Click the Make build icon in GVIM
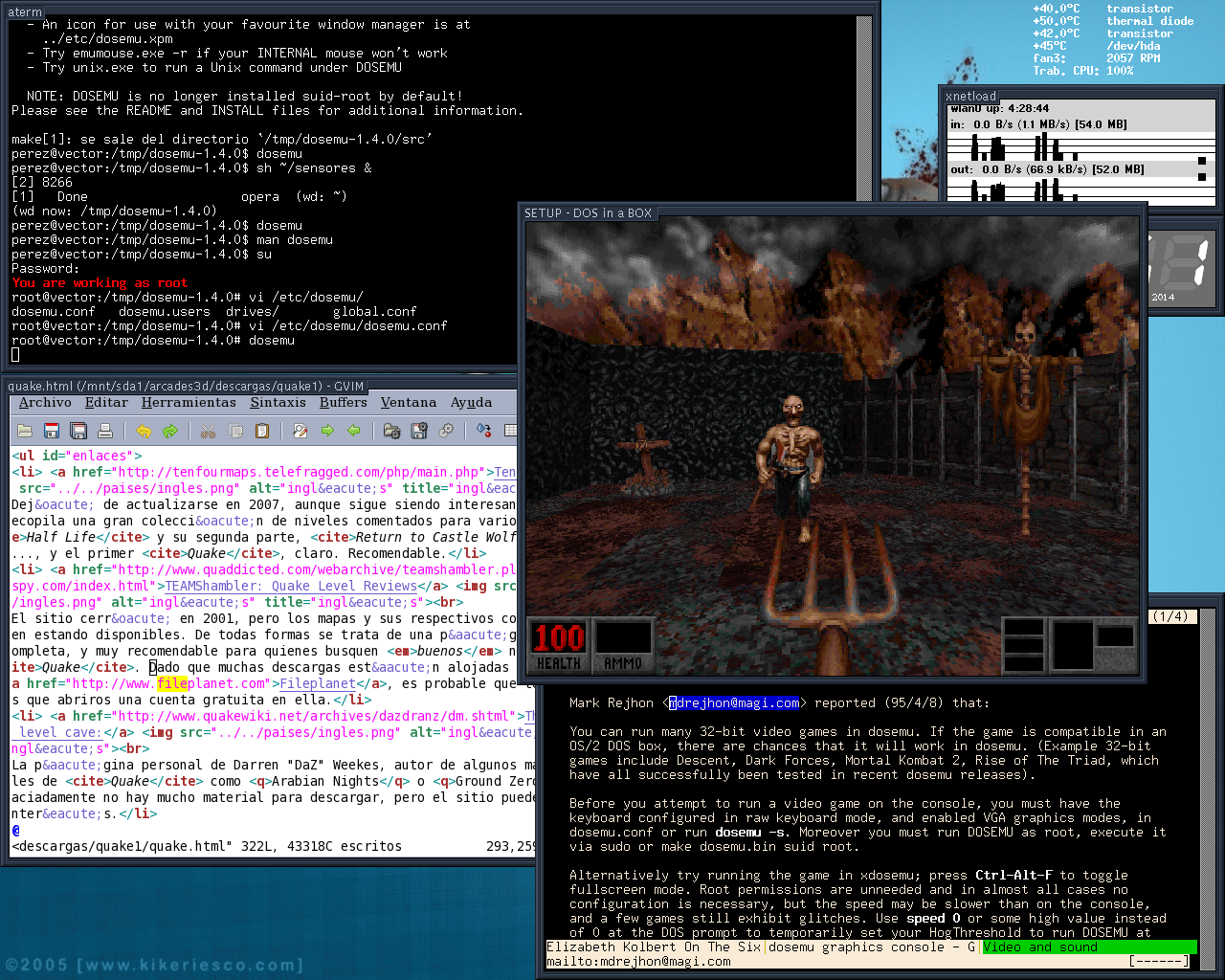 point(483,431)
